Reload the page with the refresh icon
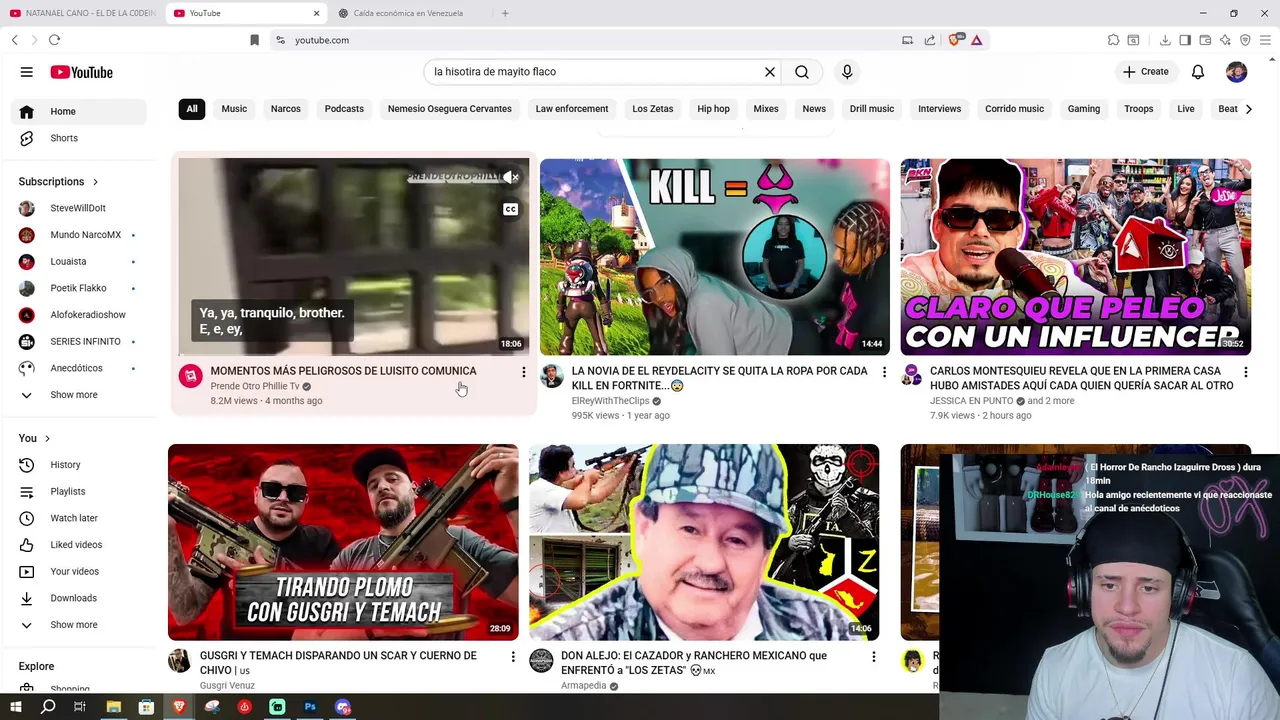The width and height of the screenshot is (1280, 720). (x=54, y=40)
